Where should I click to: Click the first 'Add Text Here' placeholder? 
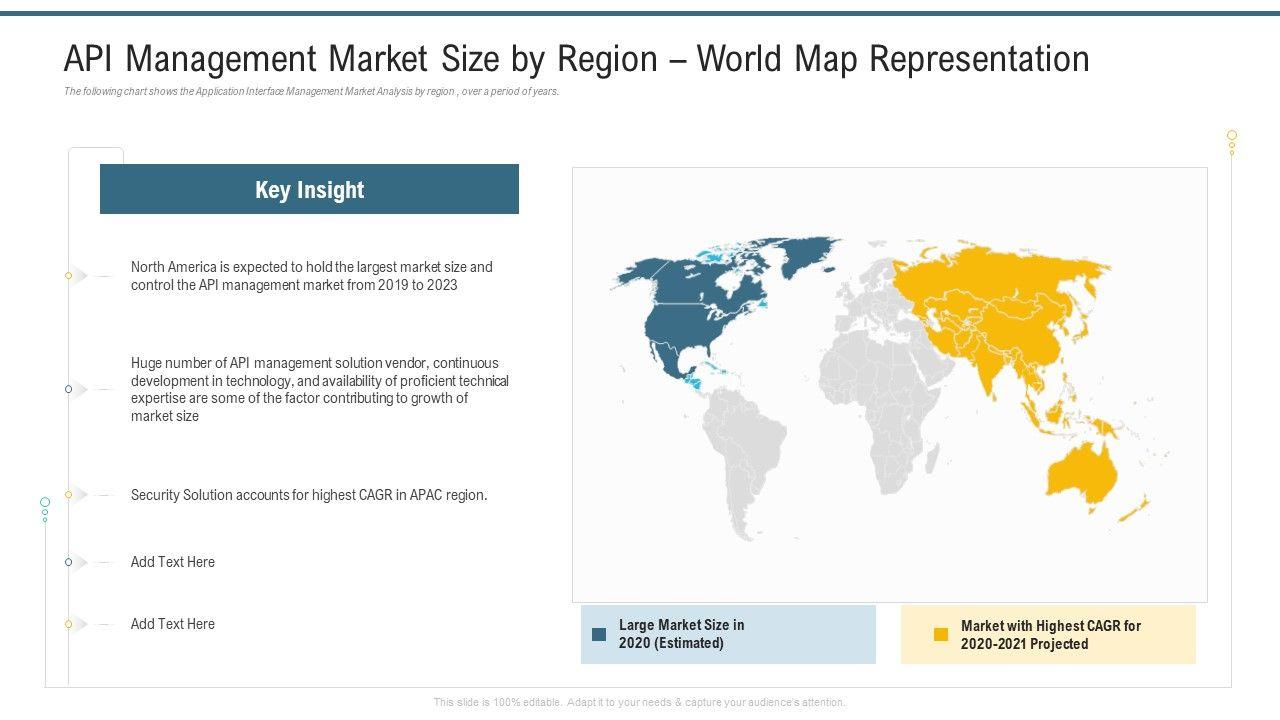tap(173, 562)
